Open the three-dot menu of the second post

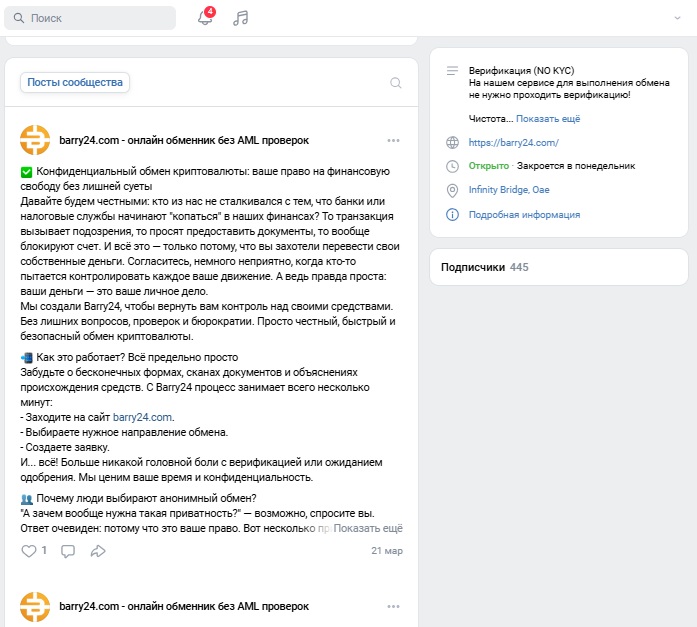[393, 607]
